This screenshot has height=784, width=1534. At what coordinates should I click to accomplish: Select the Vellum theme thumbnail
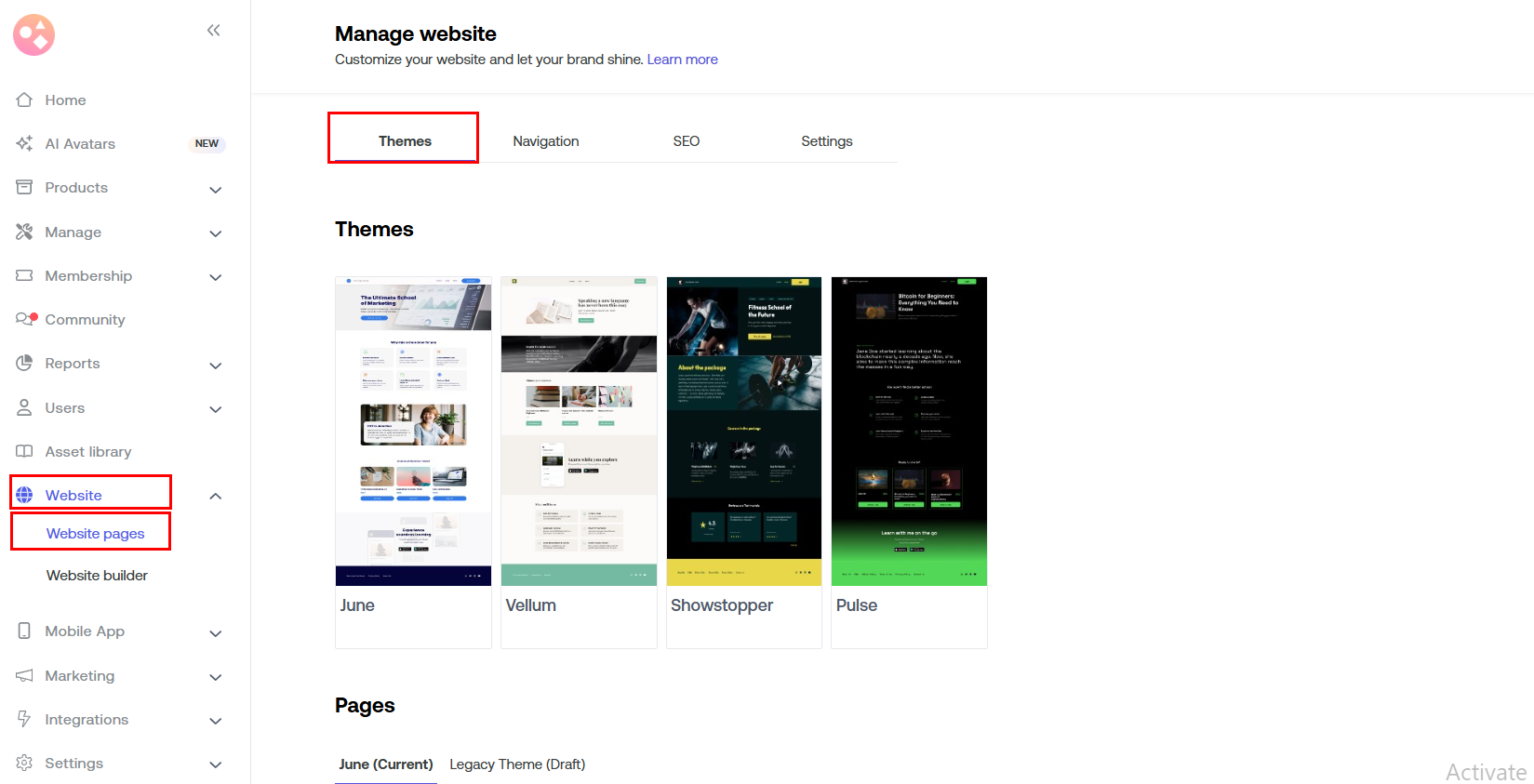click(x=579, y=432)
